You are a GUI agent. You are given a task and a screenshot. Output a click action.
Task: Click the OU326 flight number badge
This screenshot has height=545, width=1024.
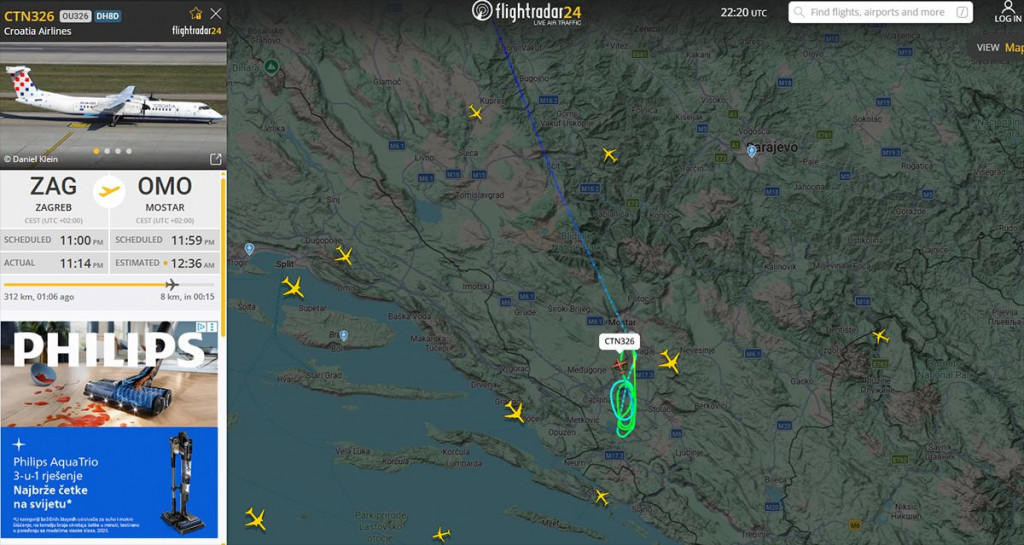click(x=75, y=16)
